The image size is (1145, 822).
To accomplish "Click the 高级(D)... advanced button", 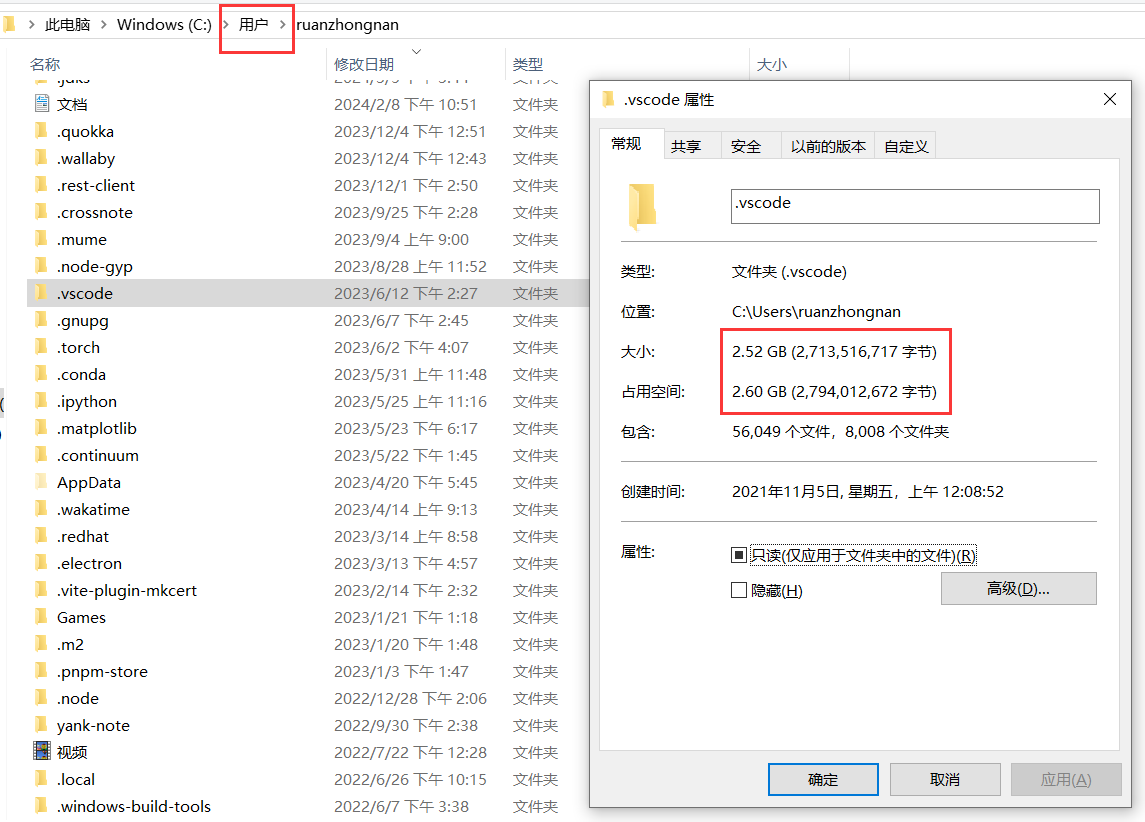I will coord(1019,588).
